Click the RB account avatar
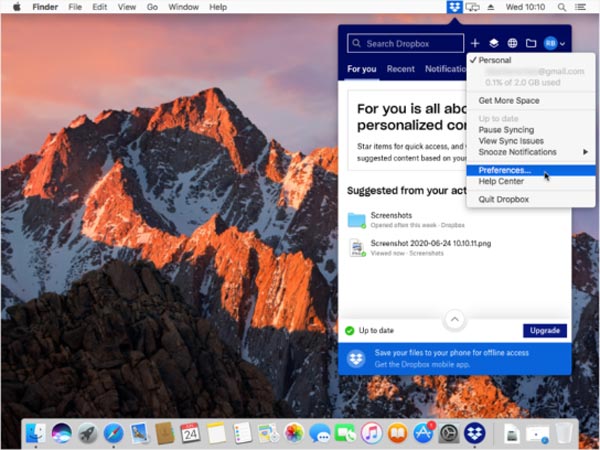600x450 pixels. click(x=550, y=43)
